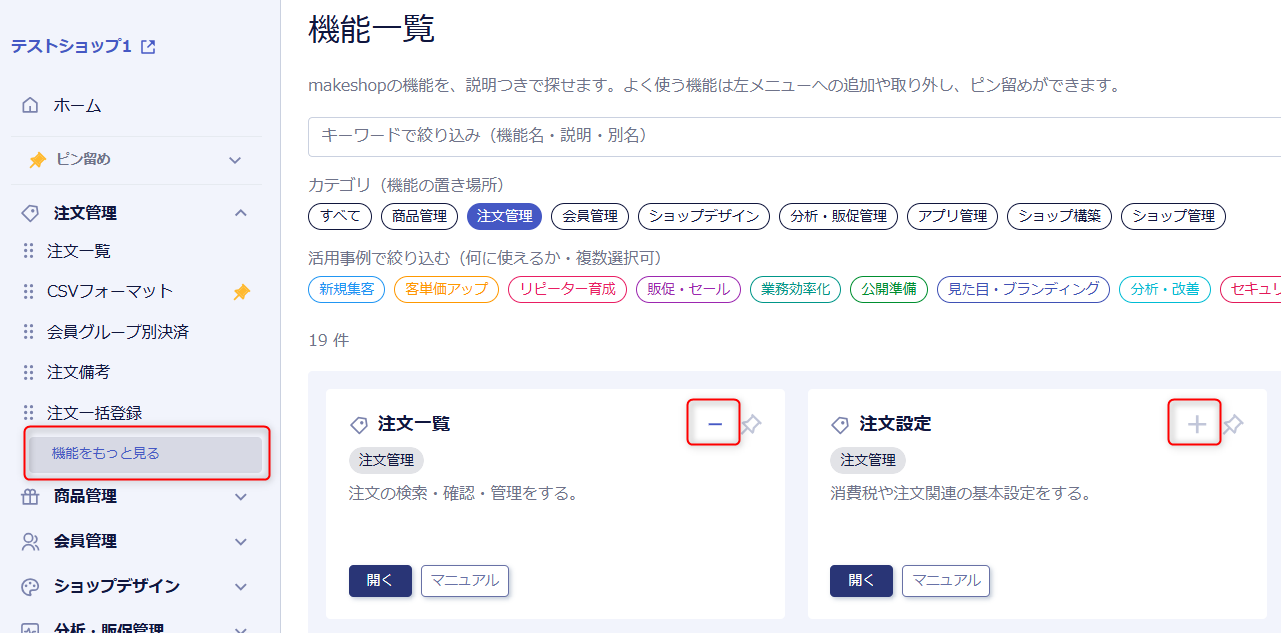This screenshot has height=633, width=1281.
Task: Toggle the リピーター育成 use-case filter
Action: (x=567, y=290)
